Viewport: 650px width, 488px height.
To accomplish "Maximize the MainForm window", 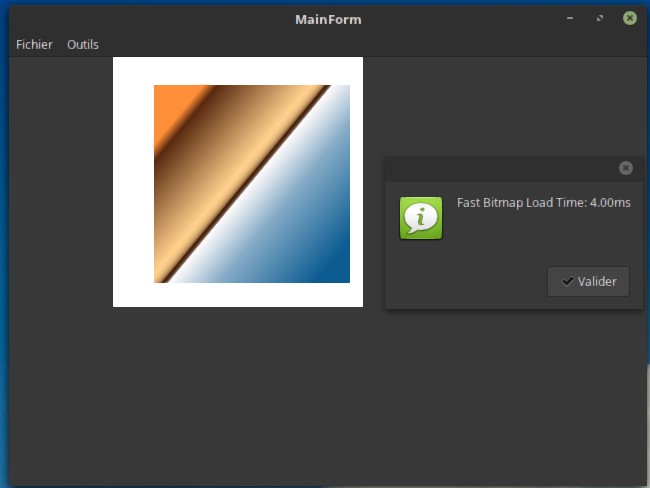I will click(x=600, y=18).
